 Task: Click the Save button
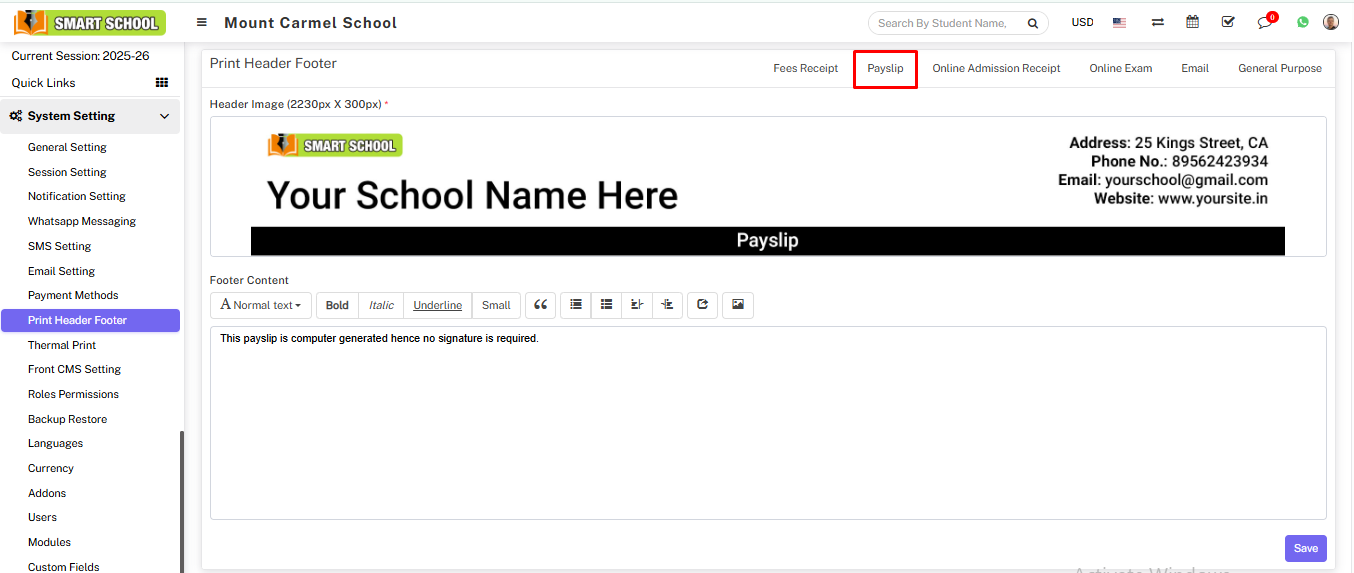[x=1305, y=548]
